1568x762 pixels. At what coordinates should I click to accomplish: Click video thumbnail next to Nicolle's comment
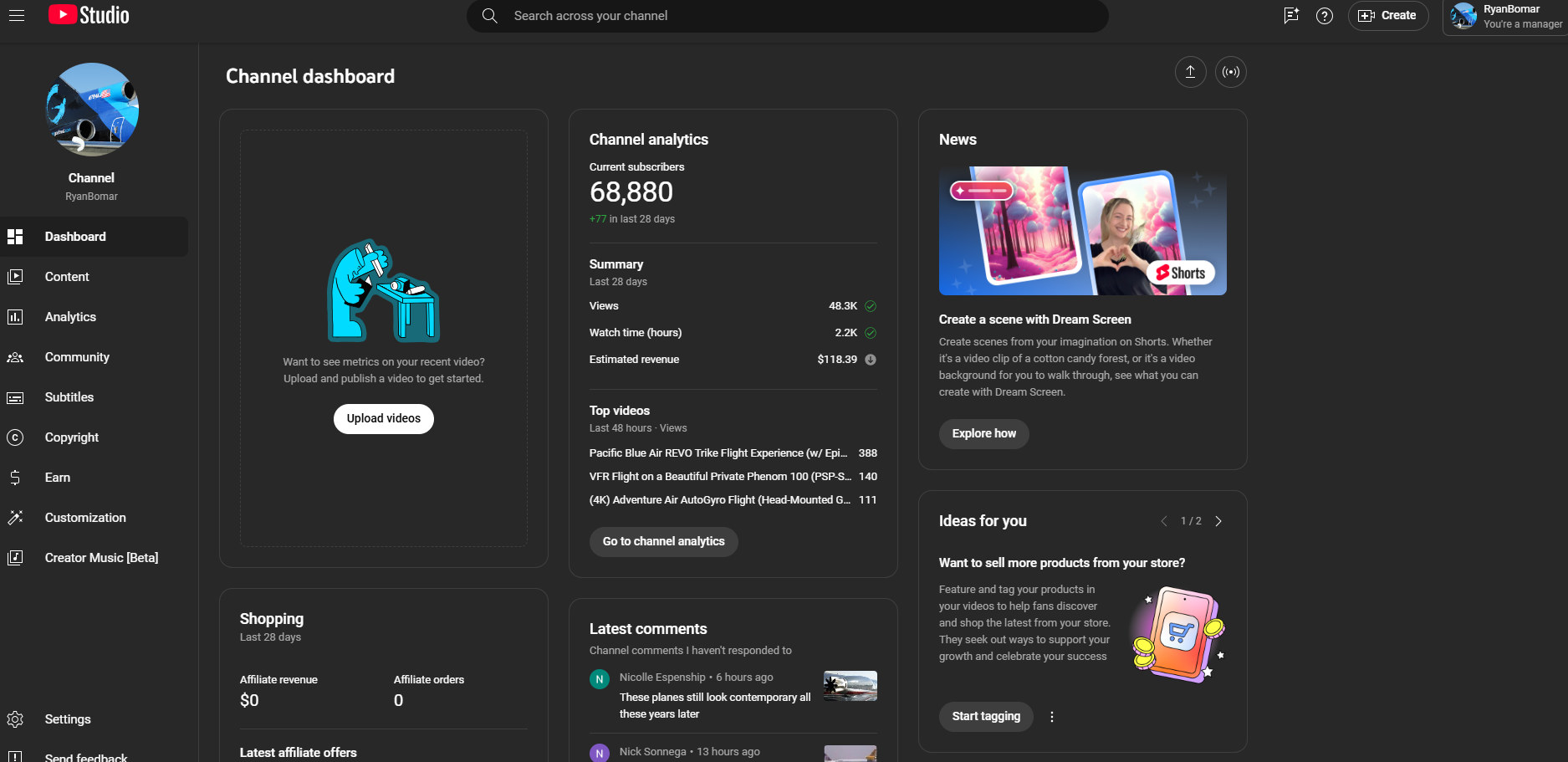pos(850,686)
